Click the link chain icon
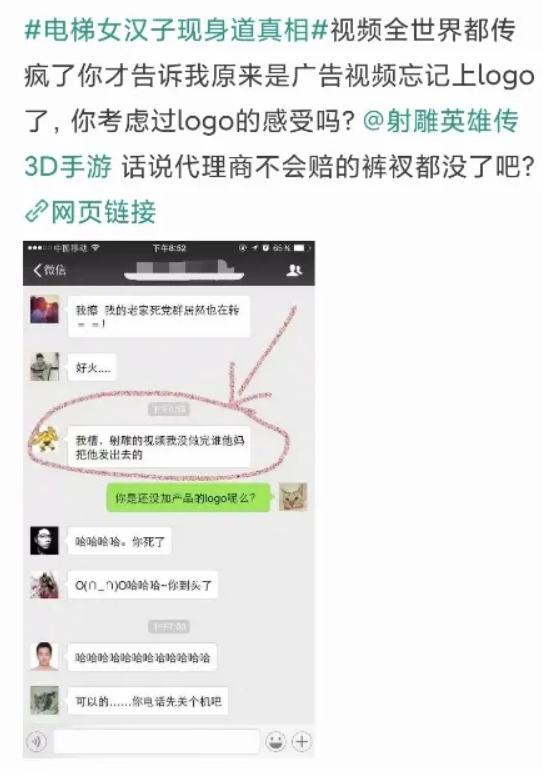 point(37,211)
